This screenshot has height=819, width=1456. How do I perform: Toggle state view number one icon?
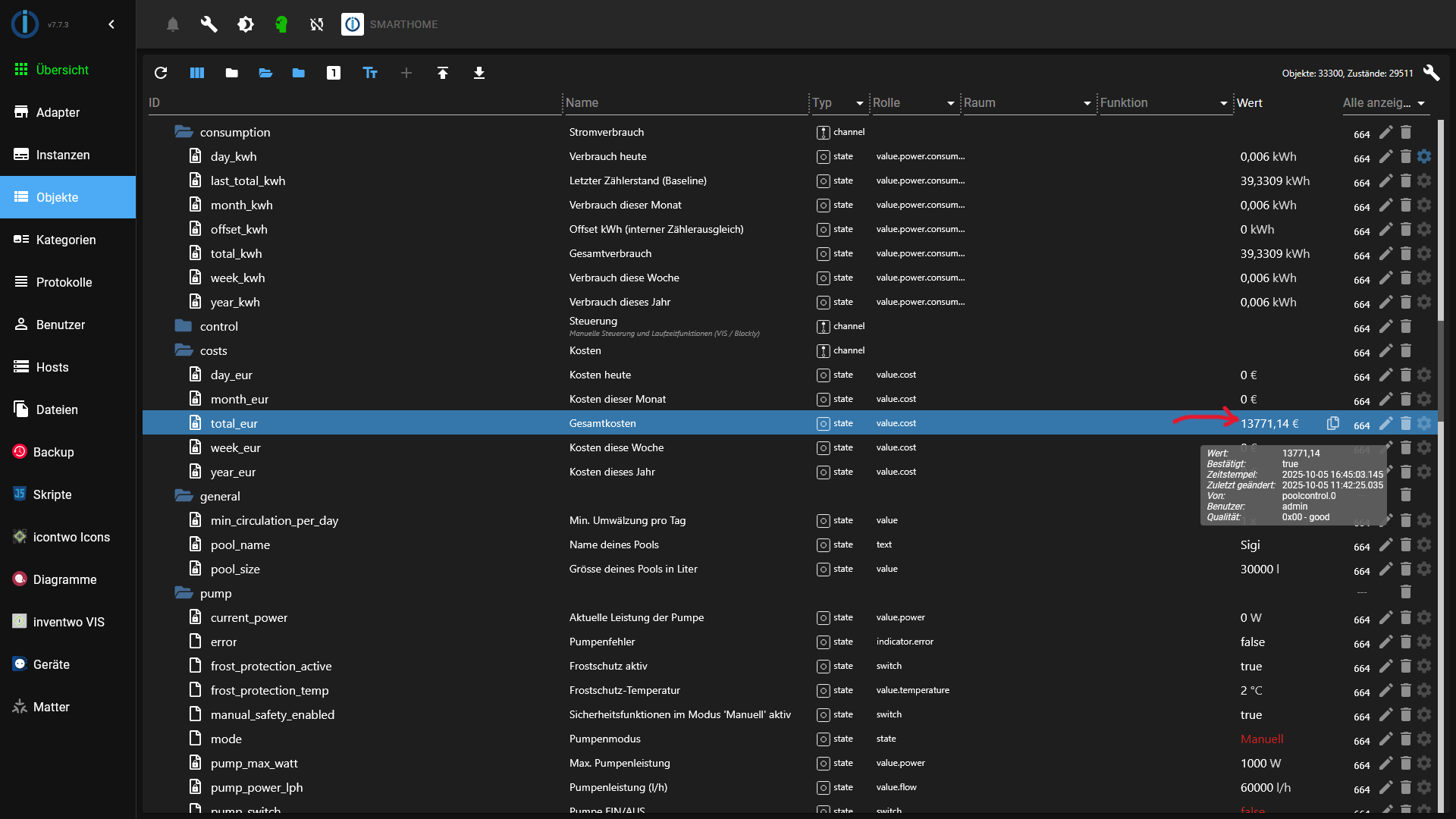(334, 73)
